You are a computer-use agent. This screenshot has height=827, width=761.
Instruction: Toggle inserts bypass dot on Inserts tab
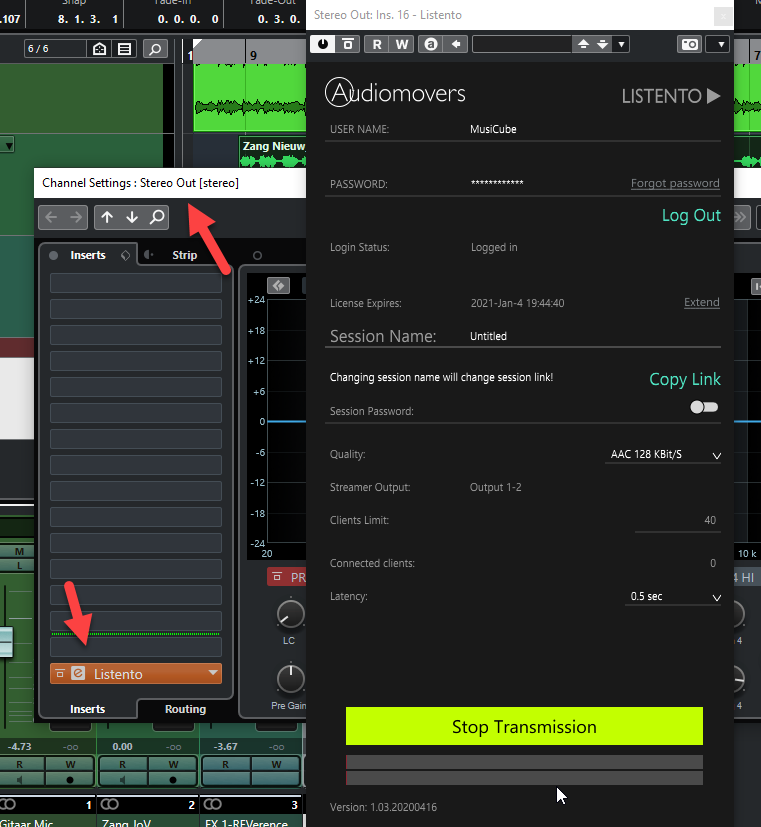[x=53, y=256]
